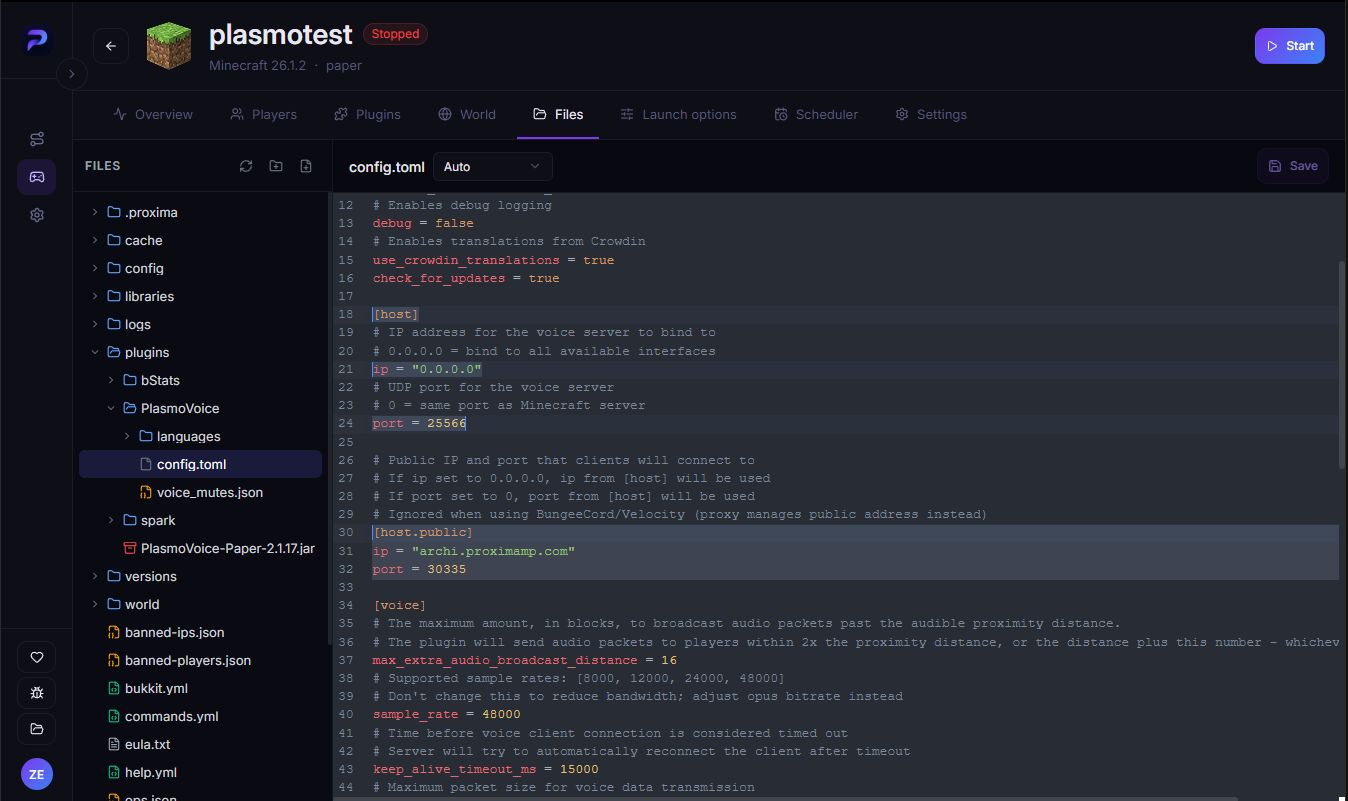Viewport: 1348px width, 801px height.
Task: Open banned-players.json file
Action: click(x=200, y=660)
